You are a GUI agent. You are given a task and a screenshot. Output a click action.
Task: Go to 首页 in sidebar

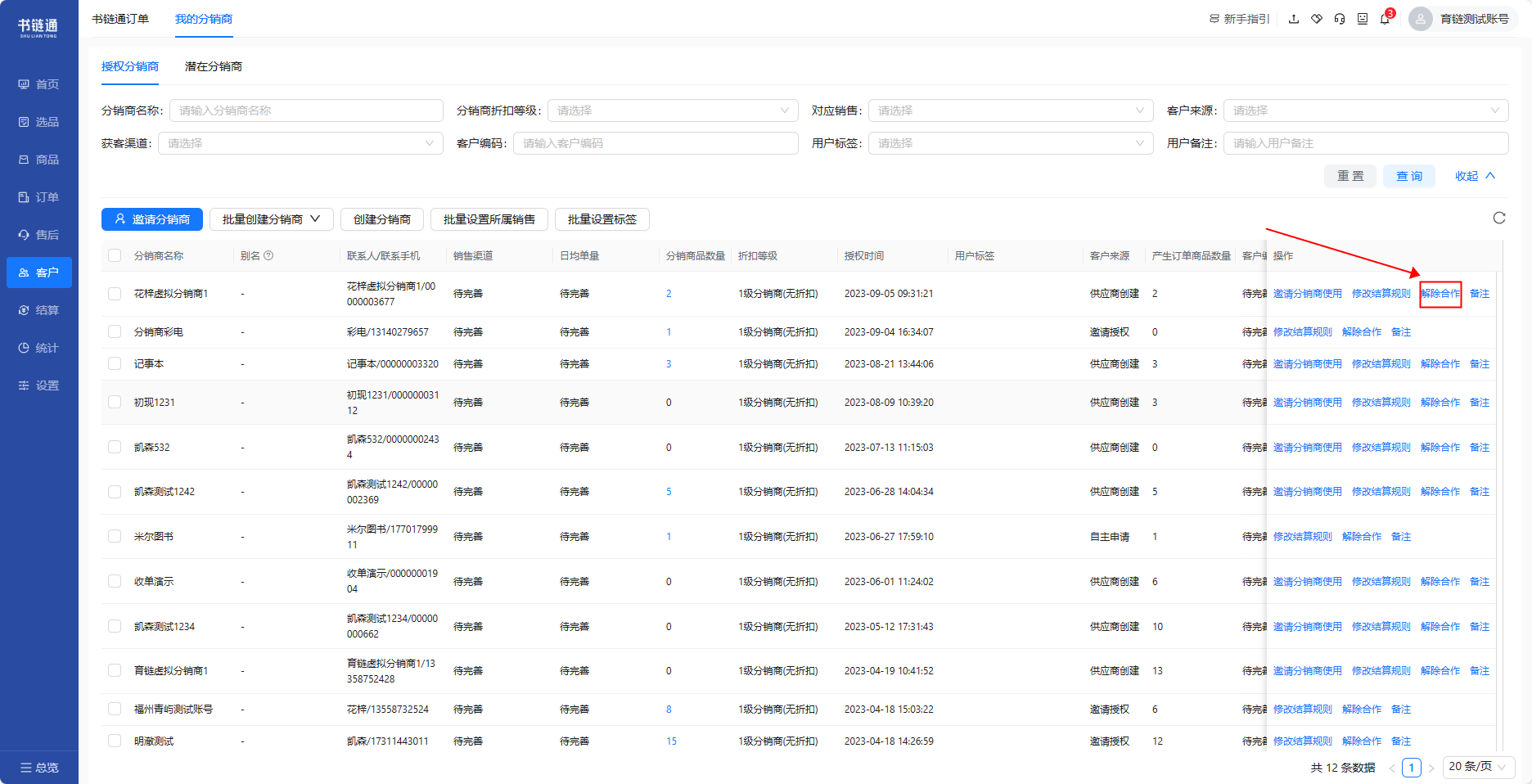coord(39,84)
